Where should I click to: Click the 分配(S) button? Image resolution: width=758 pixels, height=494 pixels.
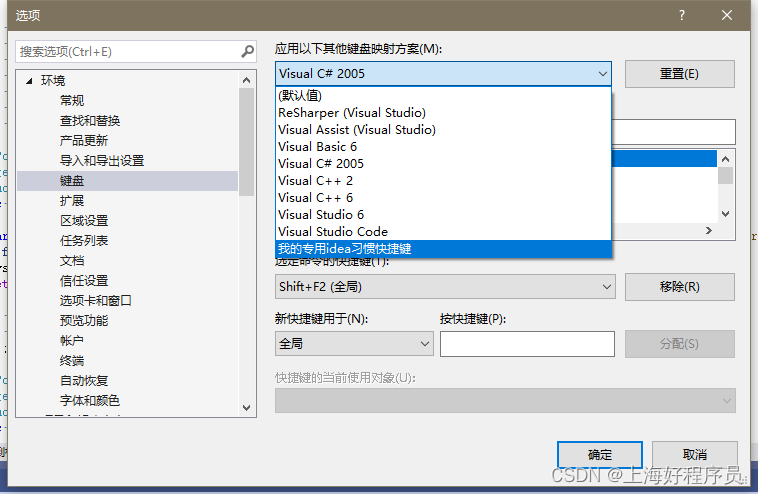680,344
